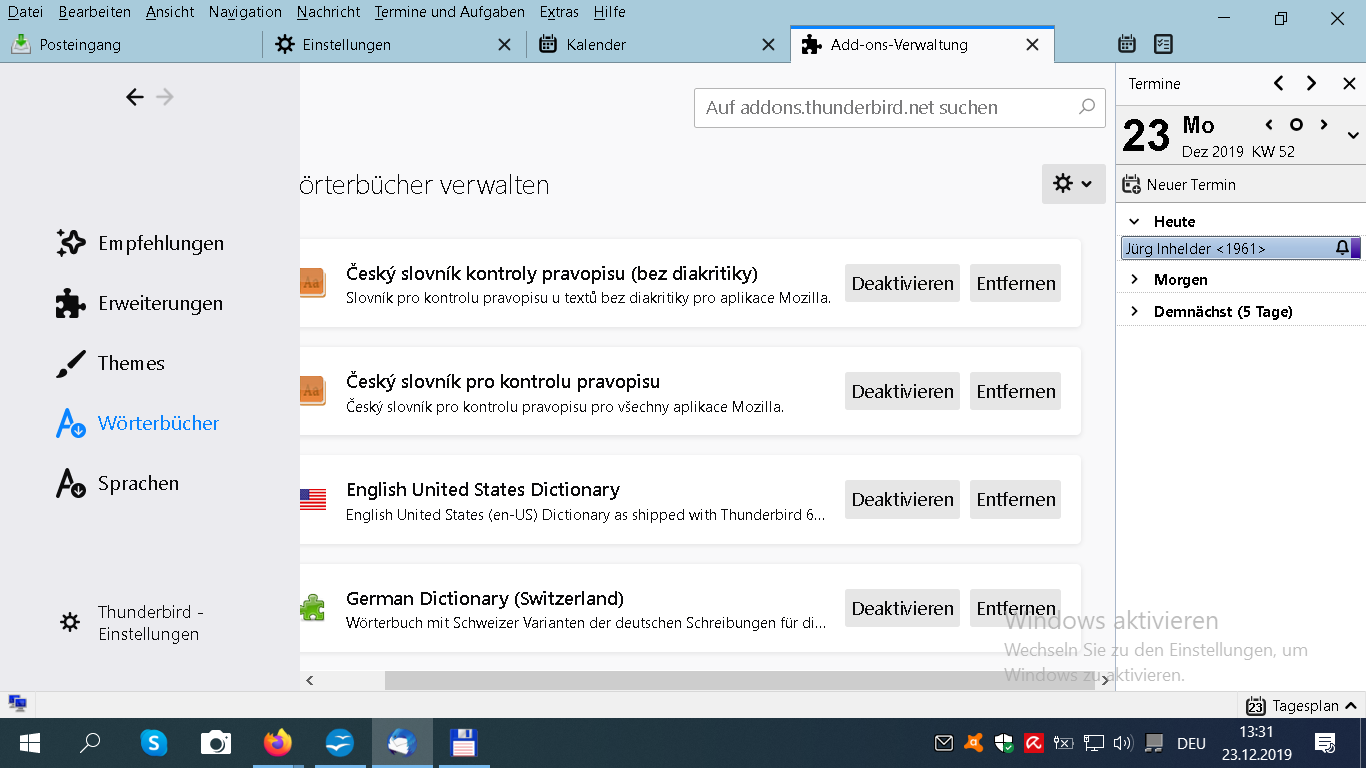Open Empfehlungen in the add-ons sidebar
1366x768 pixels.
point(140,243)
